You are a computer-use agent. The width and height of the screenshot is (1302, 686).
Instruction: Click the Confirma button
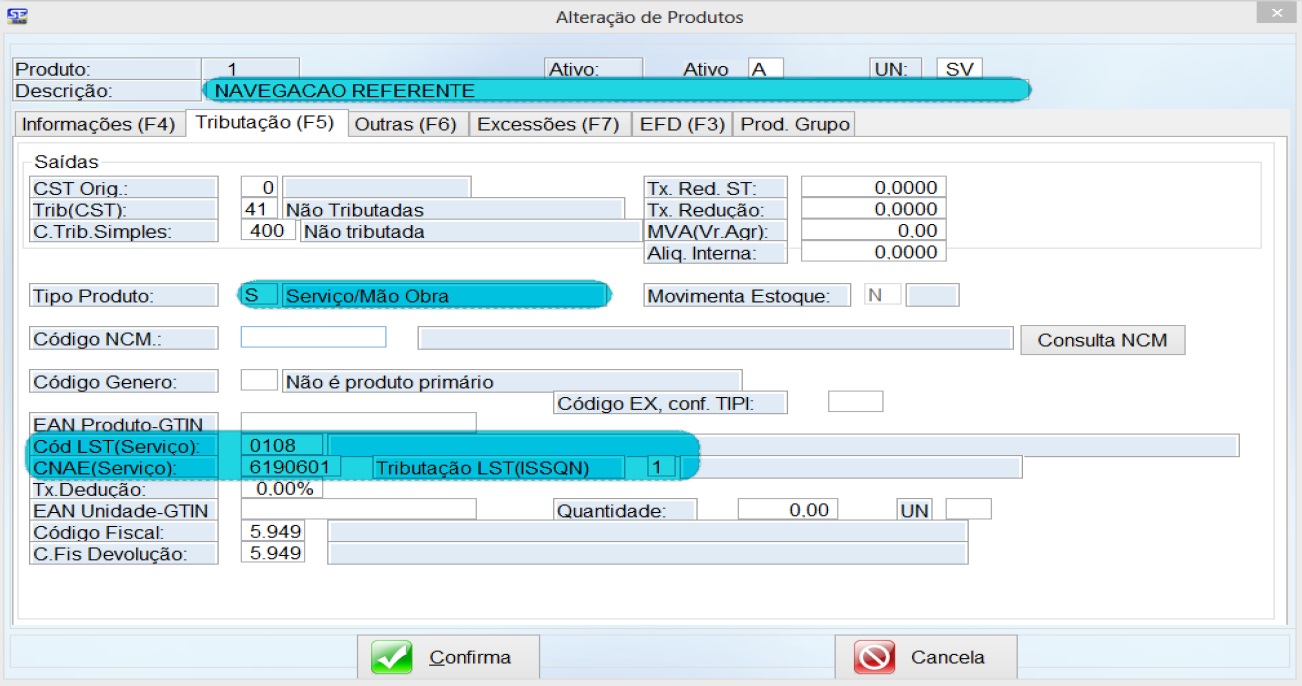[448, 657]
